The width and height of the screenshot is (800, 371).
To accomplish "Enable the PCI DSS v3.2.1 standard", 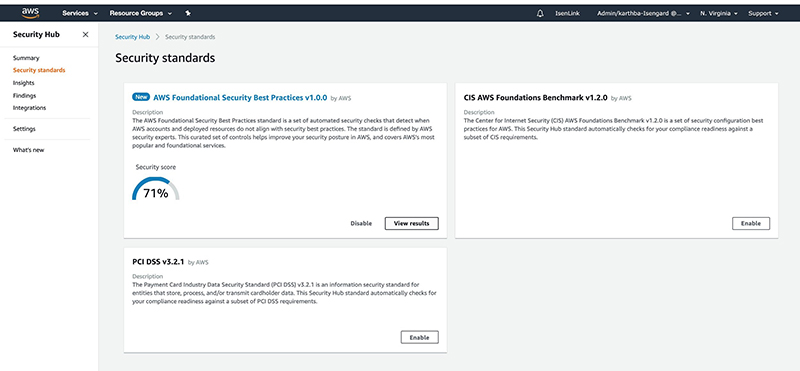I will coord(419,337).
